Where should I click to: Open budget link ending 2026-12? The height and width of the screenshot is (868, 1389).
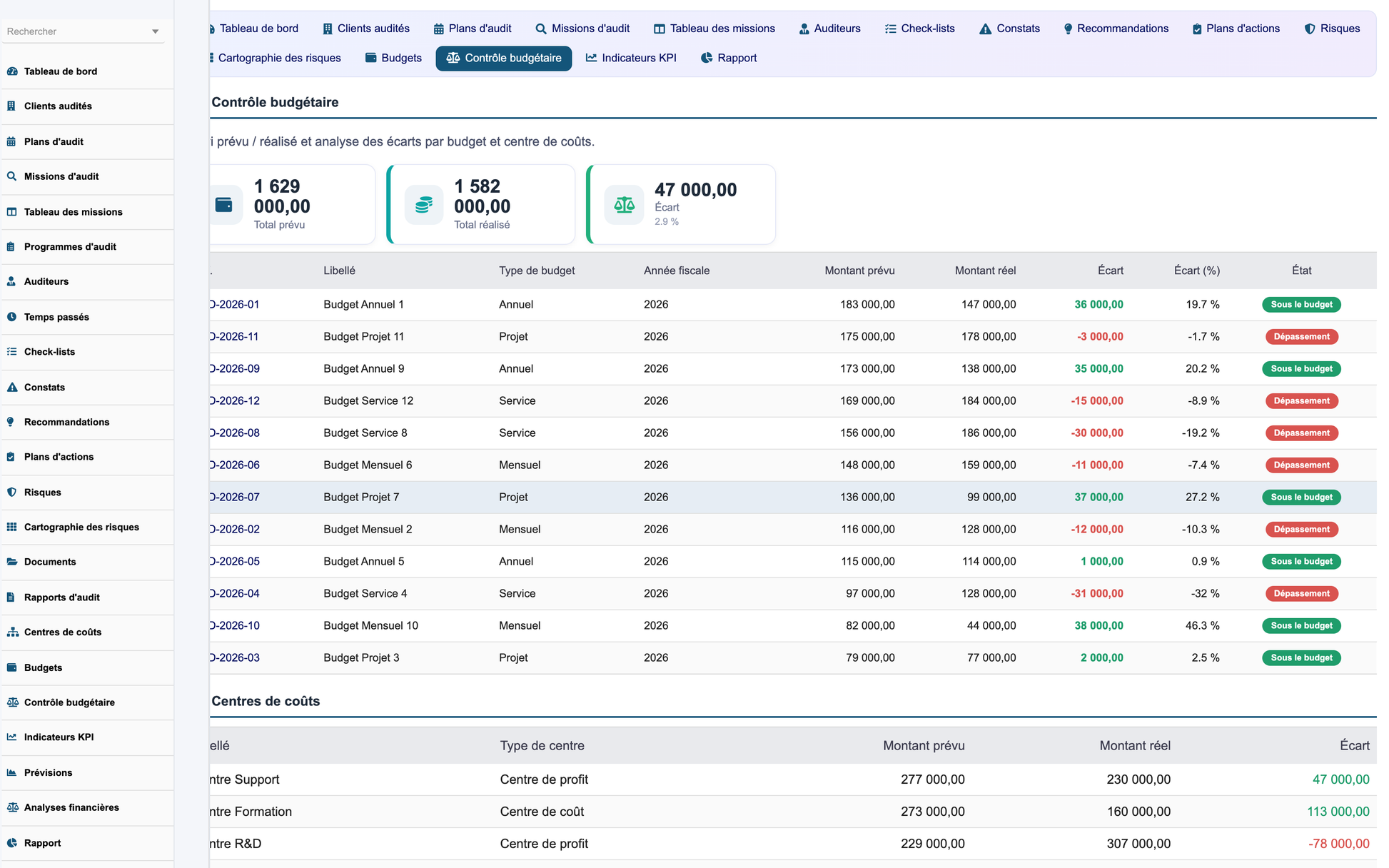(234, 401)
